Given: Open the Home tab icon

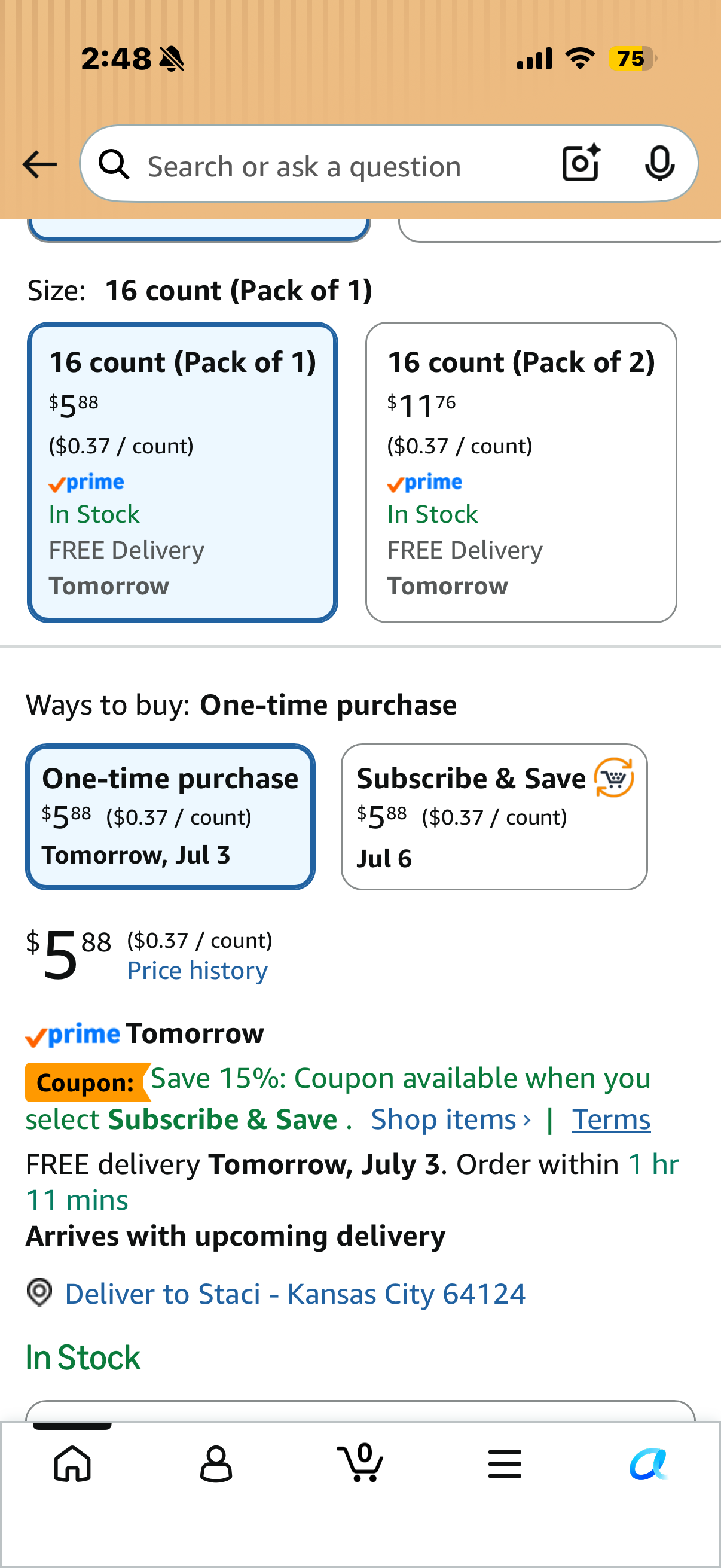Looking at the screenshot, I should (72, 1463).
